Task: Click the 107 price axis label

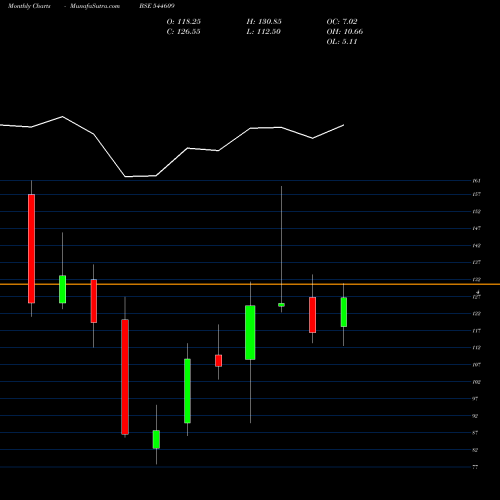Action: pyautogui.click(x=476, y=365)
